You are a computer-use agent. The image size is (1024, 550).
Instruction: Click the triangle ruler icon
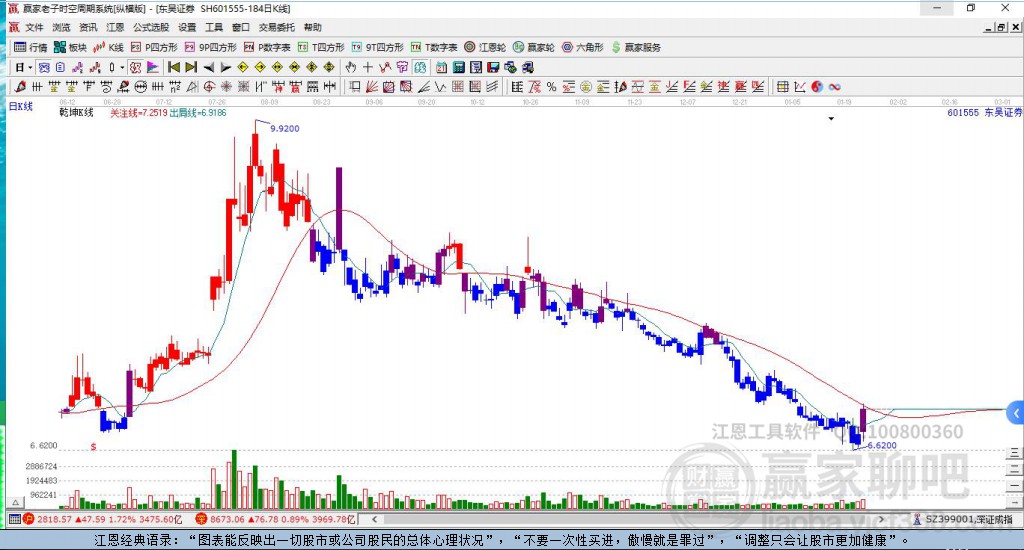pyautogui.click(x=192, y=87)
